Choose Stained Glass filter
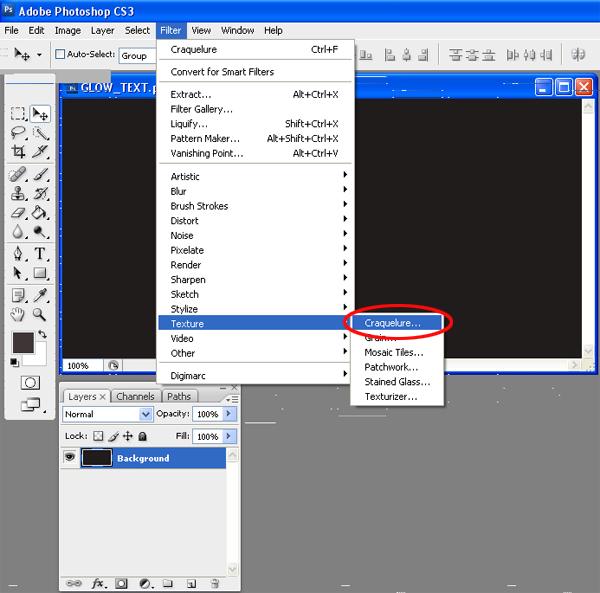The height and width of the screenshot is (593, 600). point(396,382)
